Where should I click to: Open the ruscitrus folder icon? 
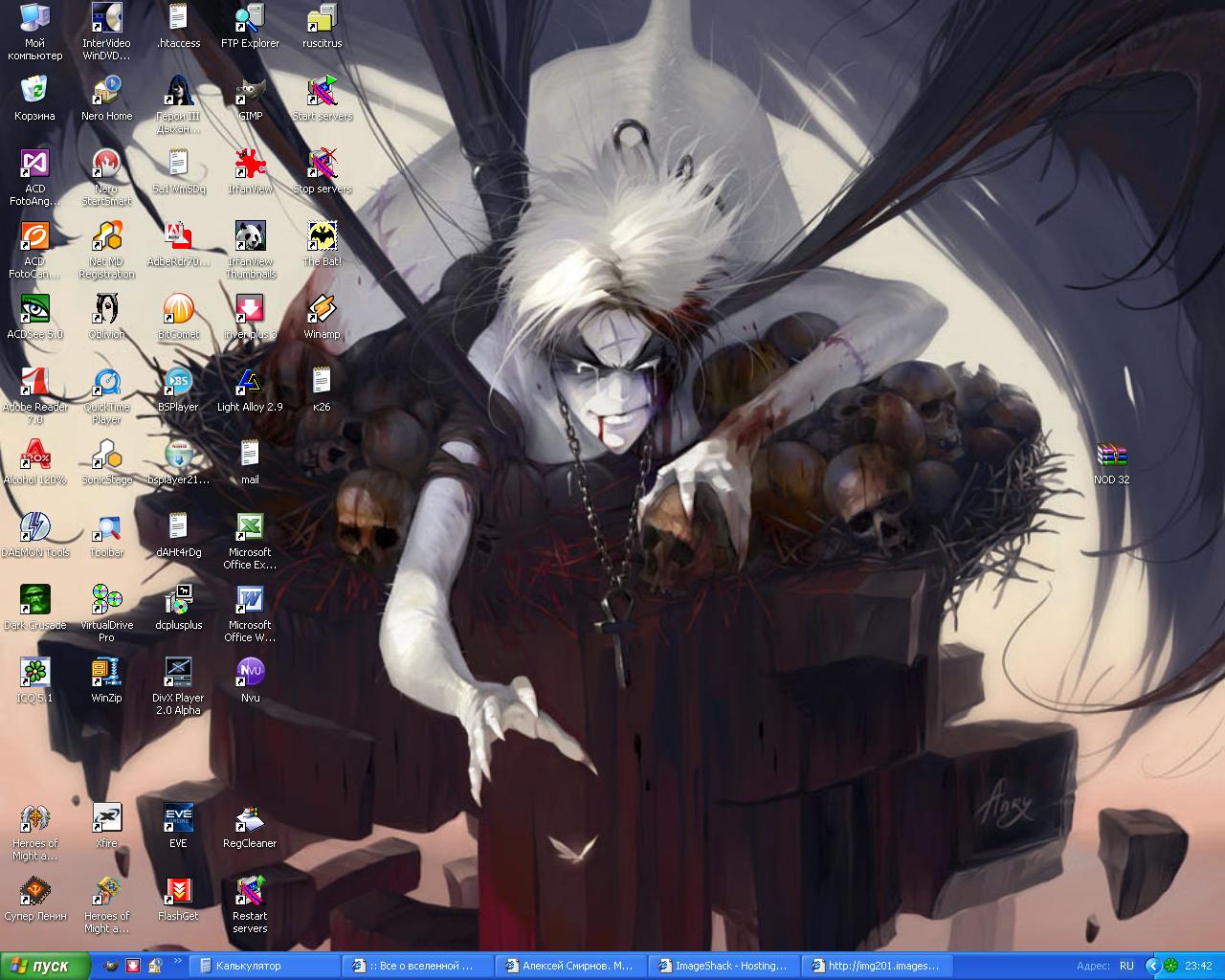[x=322, y=26]
